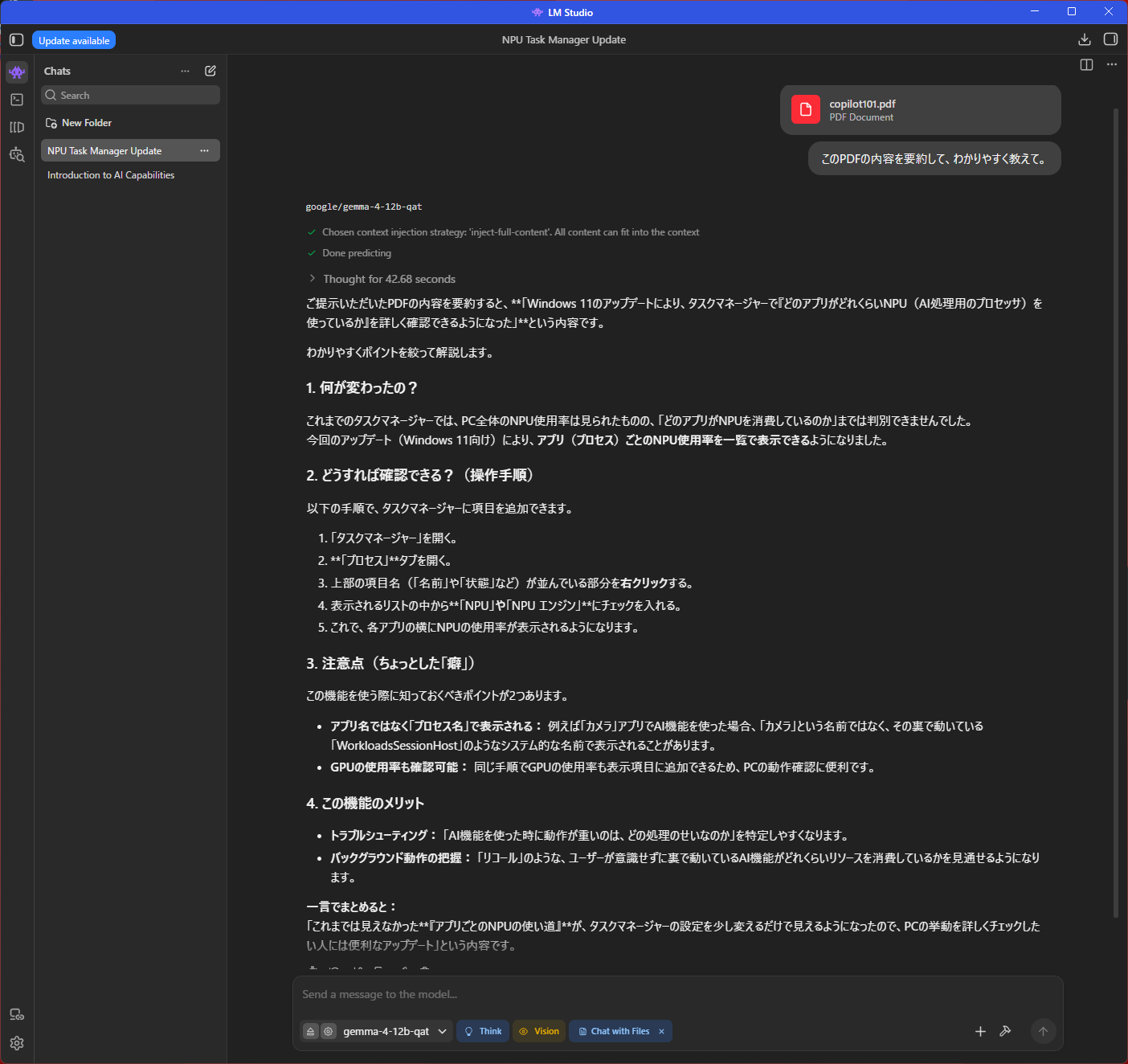This screenshot has width=1128, height=1064.
Task: Open the Discover robot search section
Action: pos(17,154)
